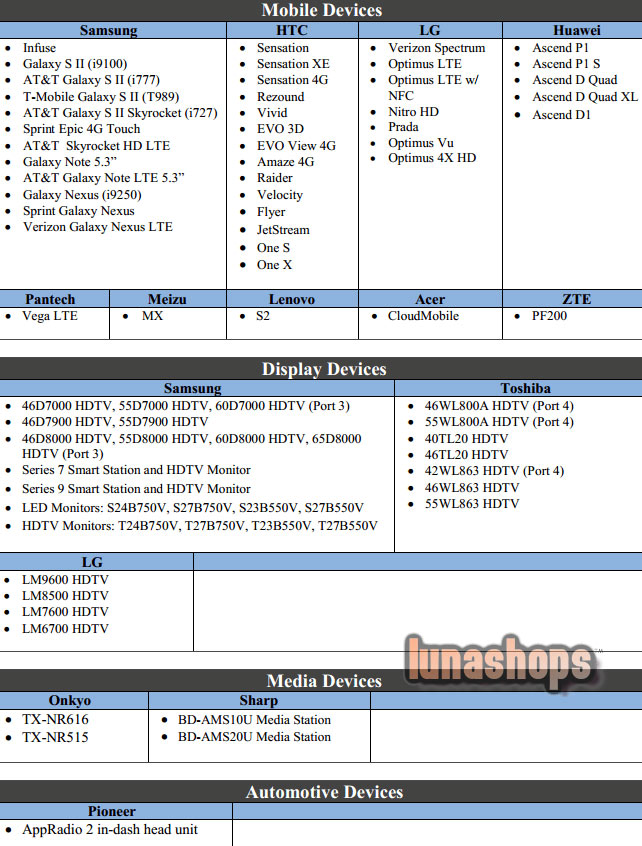Select Huawei 'Ascend D1' entry
The height and width of the screenshot is (846, 642).
pos(562,115)
